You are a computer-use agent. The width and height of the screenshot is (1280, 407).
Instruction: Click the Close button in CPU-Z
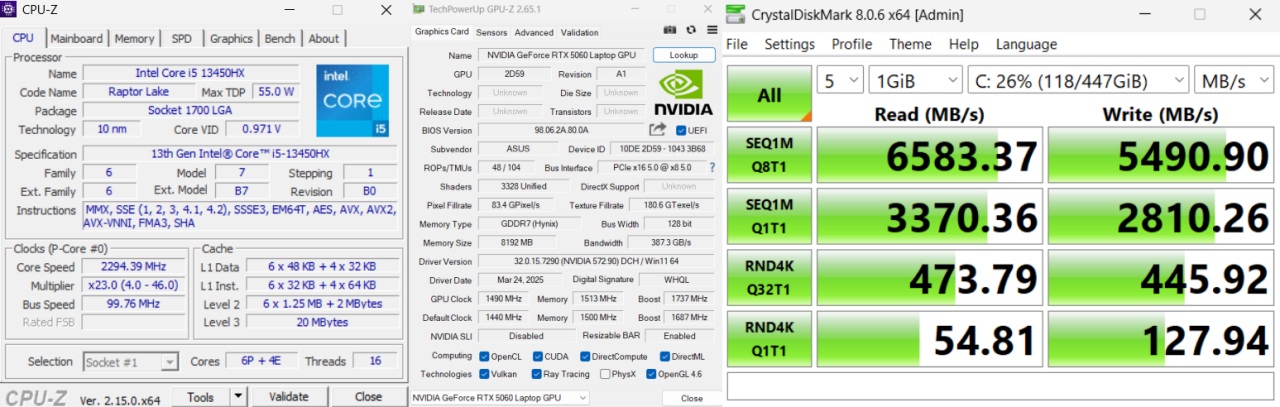click(368, 397)
